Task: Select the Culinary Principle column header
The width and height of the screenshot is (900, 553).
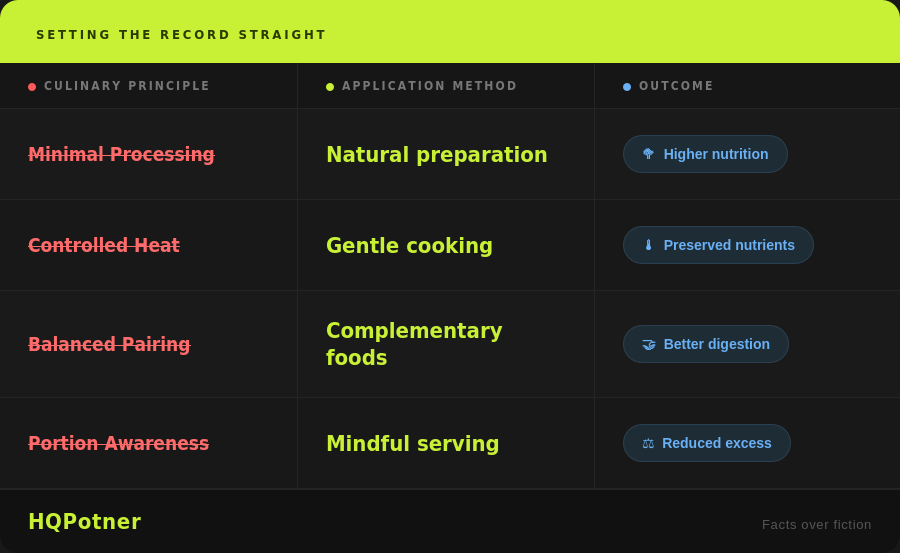Action: (127, 86)
